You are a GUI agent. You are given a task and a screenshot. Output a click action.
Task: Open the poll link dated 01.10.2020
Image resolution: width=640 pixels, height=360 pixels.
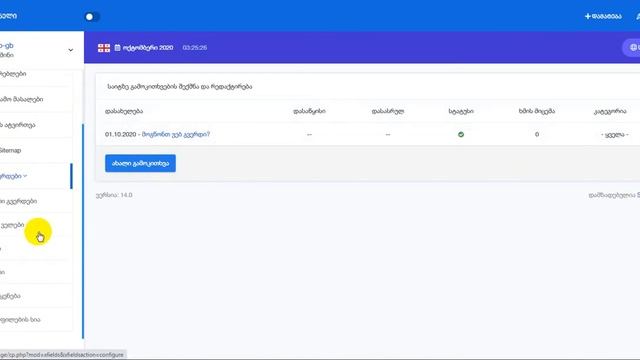pyautogui.click(x=176, y=134)
